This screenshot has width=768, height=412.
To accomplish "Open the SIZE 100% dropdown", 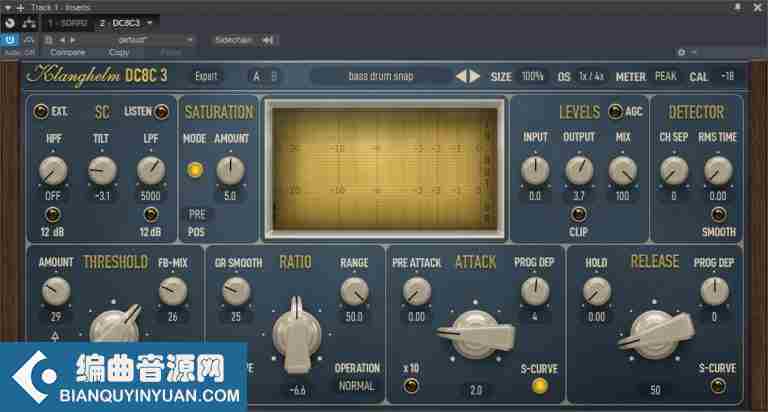I will coord(532,76).
